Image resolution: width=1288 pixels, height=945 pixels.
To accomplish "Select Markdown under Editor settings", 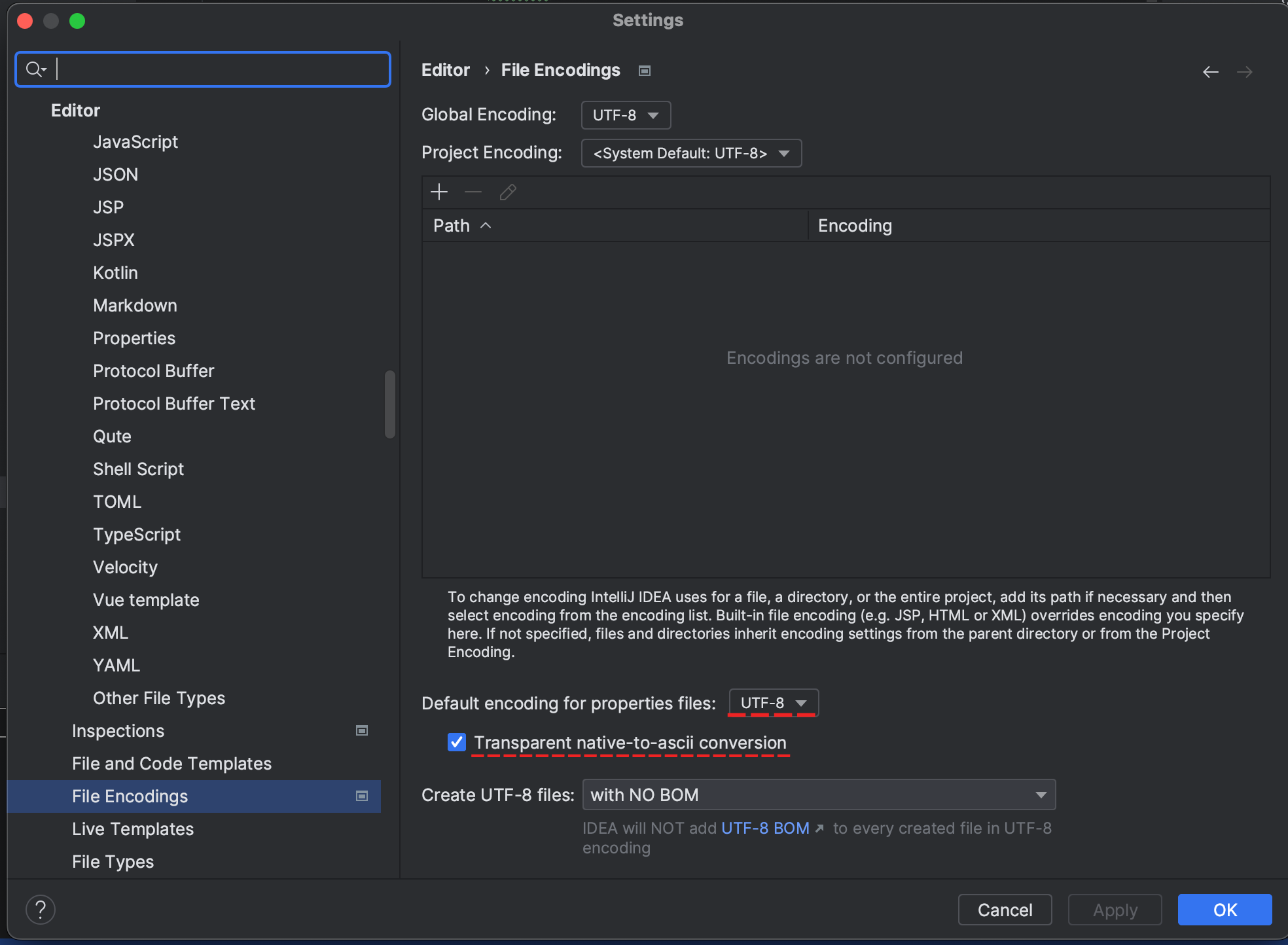I will [135, 305].
